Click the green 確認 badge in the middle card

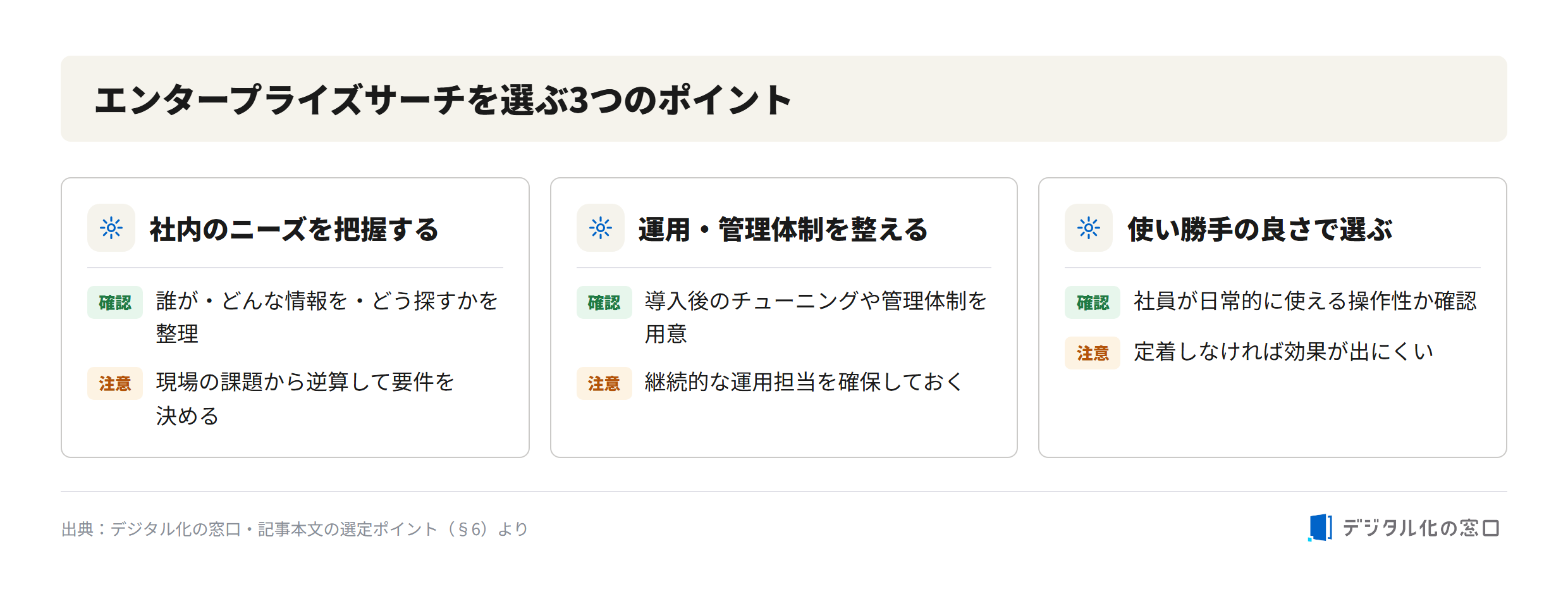604,302
